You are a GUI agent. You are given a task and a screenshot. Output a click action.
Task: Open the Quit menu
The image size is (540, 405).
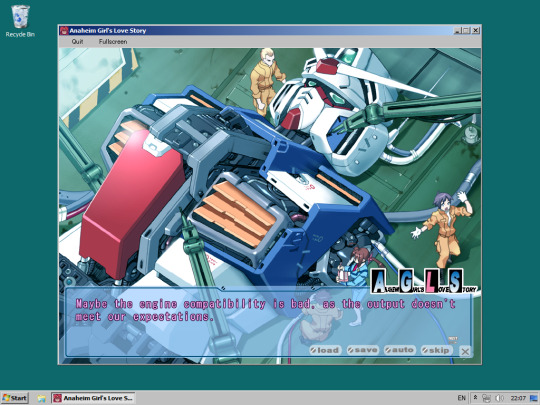[x=77, y=41]
